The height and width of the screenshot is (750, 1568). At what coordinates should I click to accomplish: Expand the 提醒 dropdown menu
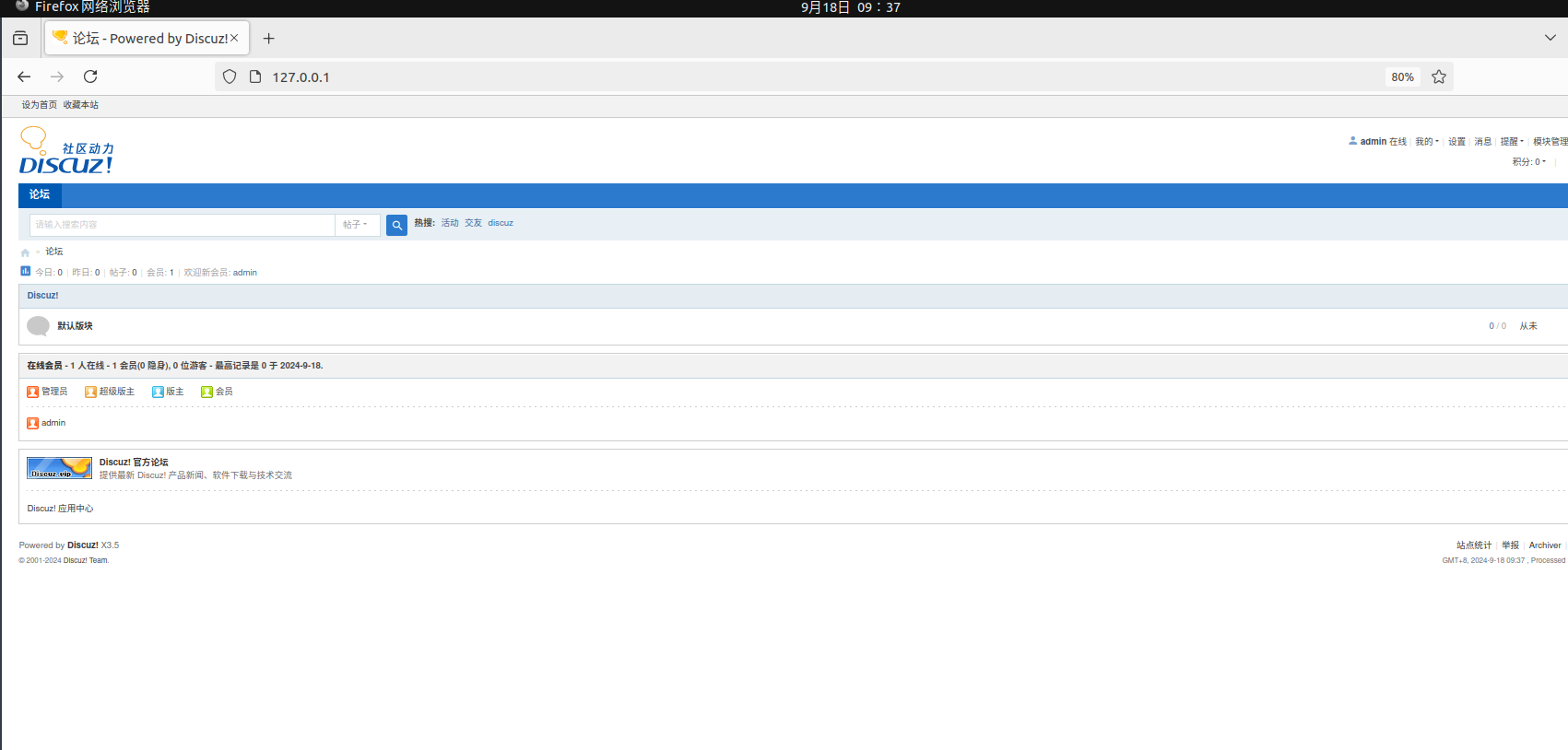[1512, 142]
